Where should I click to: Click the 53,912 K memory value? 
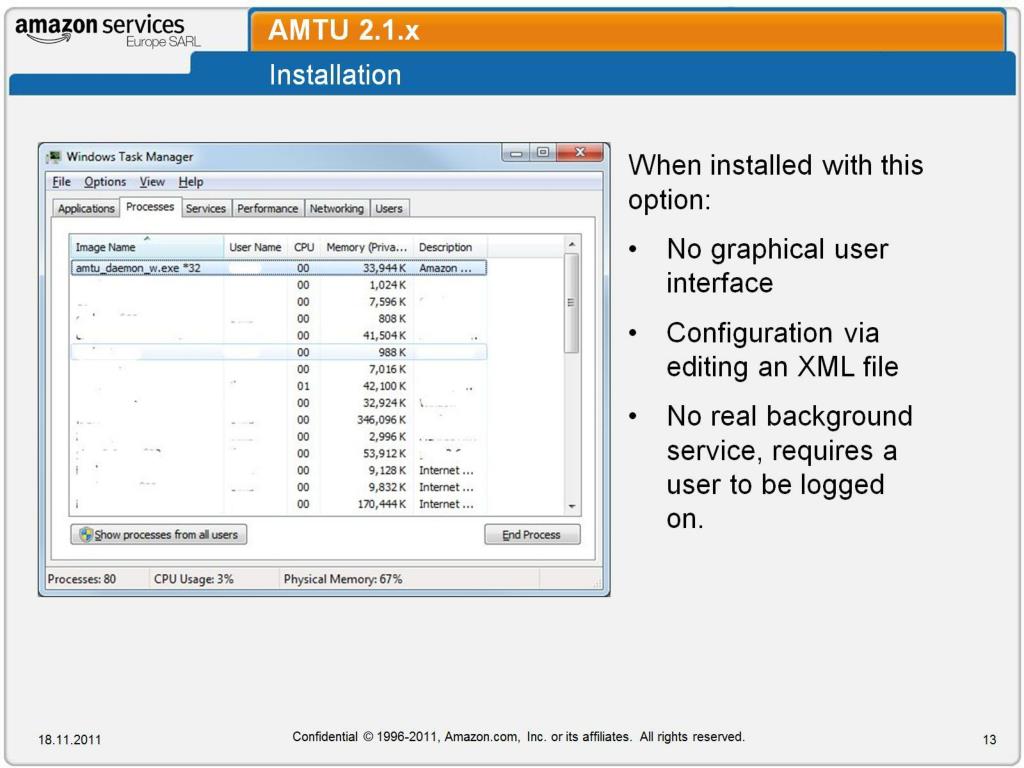pos(384,453)
